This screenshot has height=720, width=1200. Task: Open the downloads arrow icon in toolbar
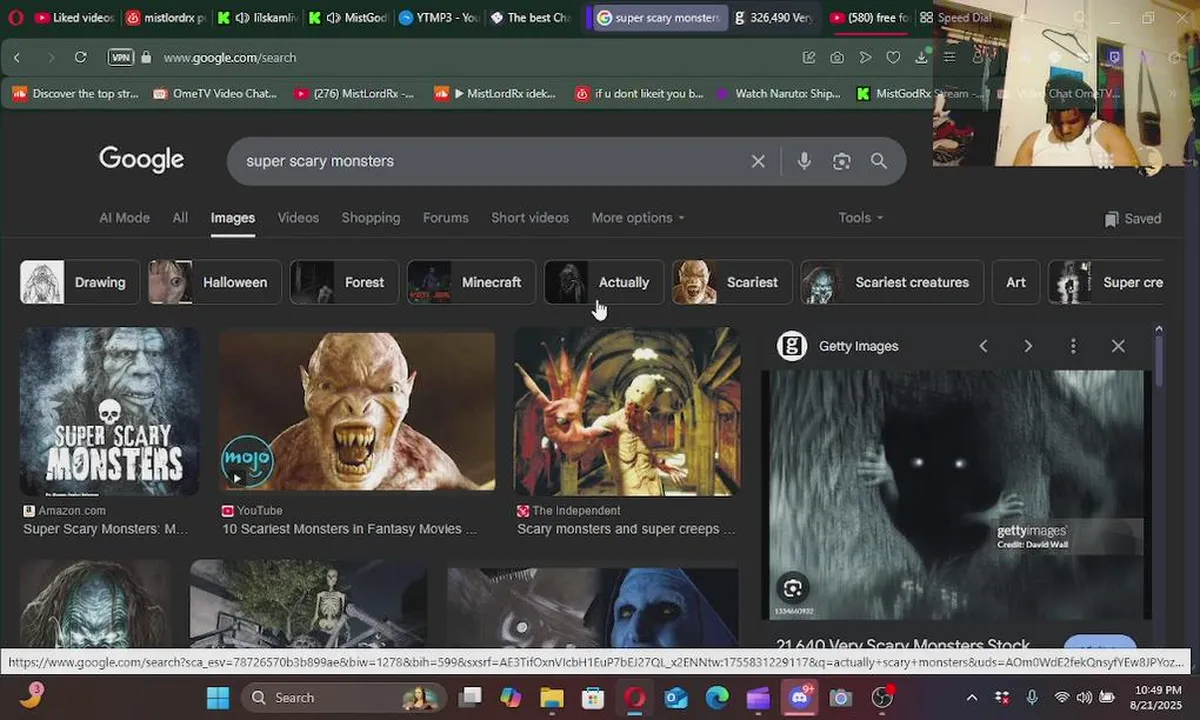(x=922, y=58)
